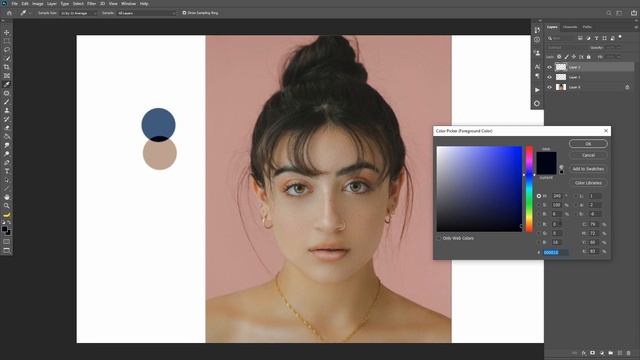Open the Window menu
The width and height of the screenshot is (640, 360).
[x=129, y=4]
